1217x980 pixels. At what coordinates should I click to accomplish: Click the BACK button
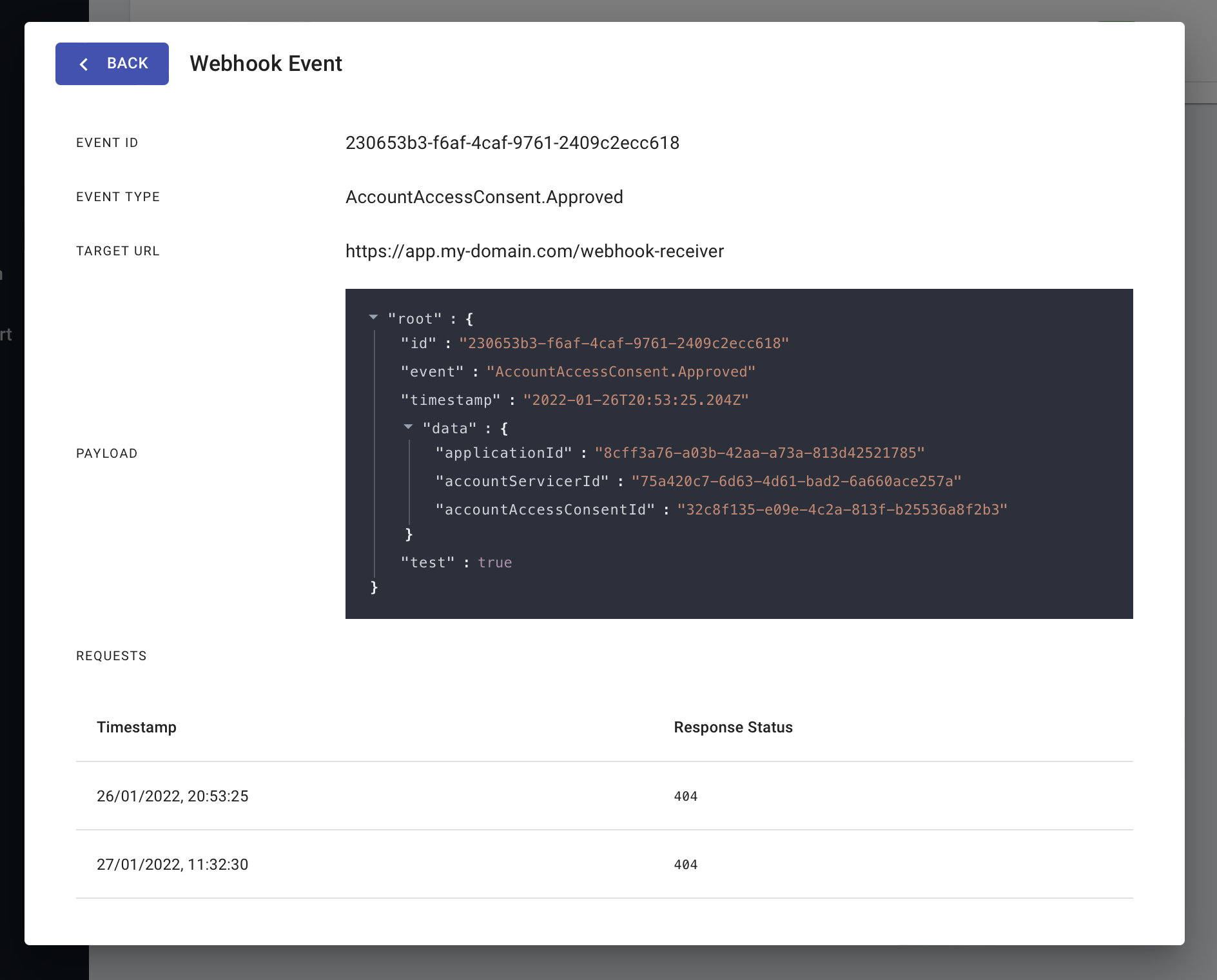click(x=112, y=64)
